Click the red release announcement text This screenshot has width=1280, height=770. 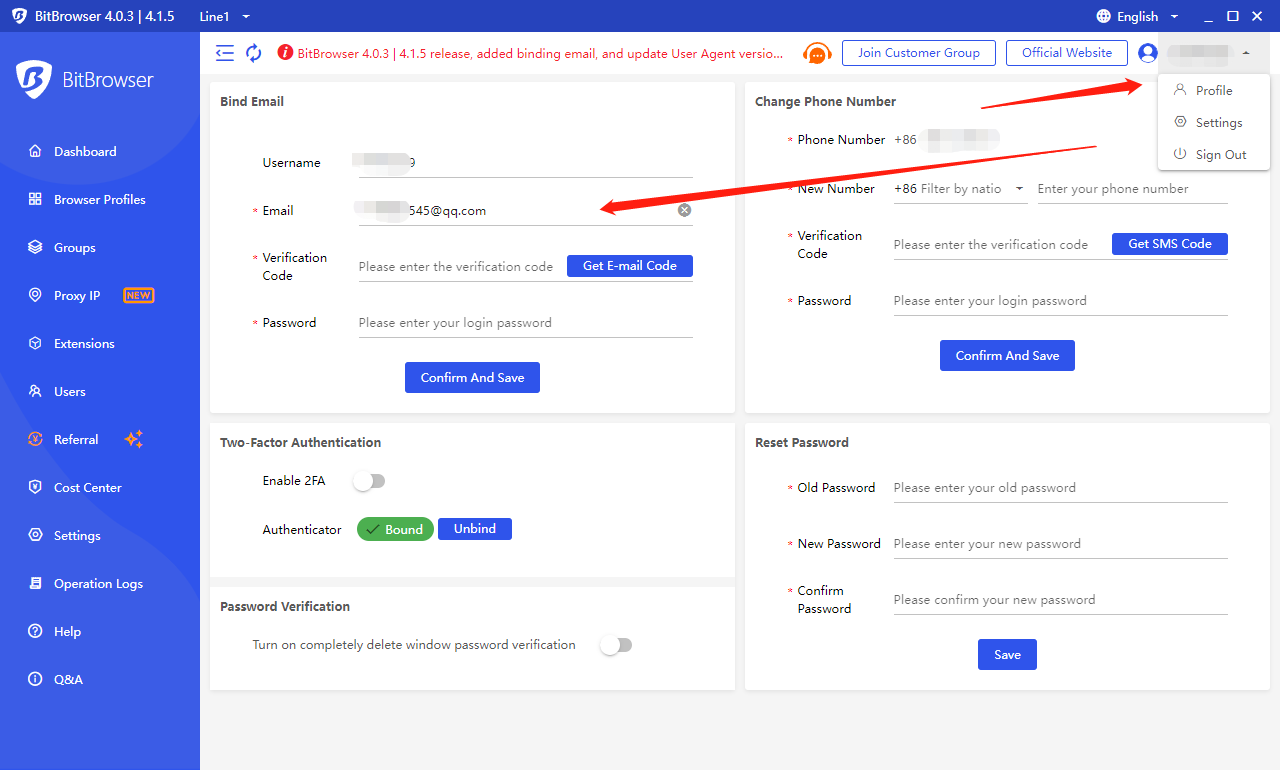pyautogui.click(x=540, y=54)
